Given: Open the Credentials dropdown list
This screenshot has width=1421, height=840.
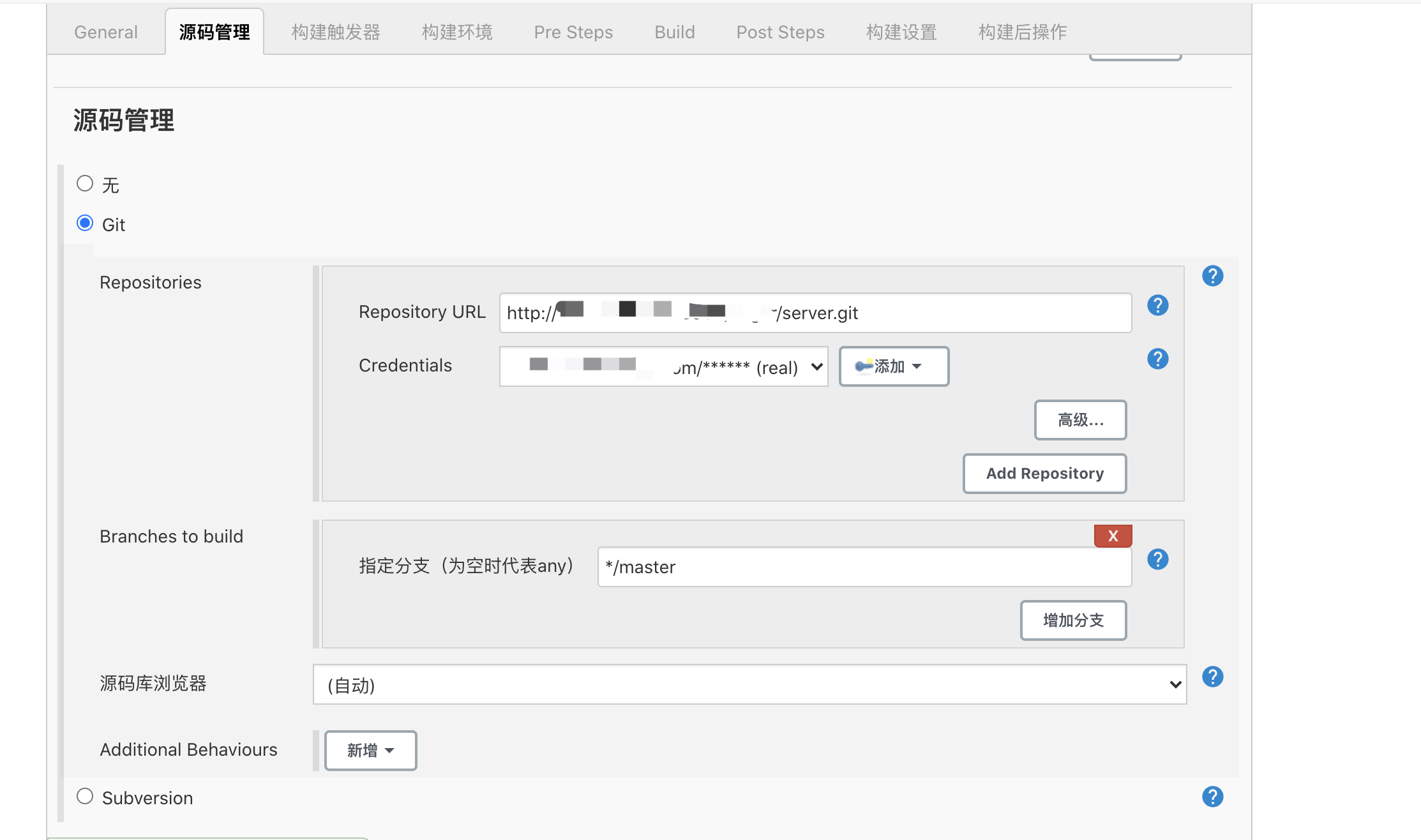Looking at the screenshot, I should 663,366.
